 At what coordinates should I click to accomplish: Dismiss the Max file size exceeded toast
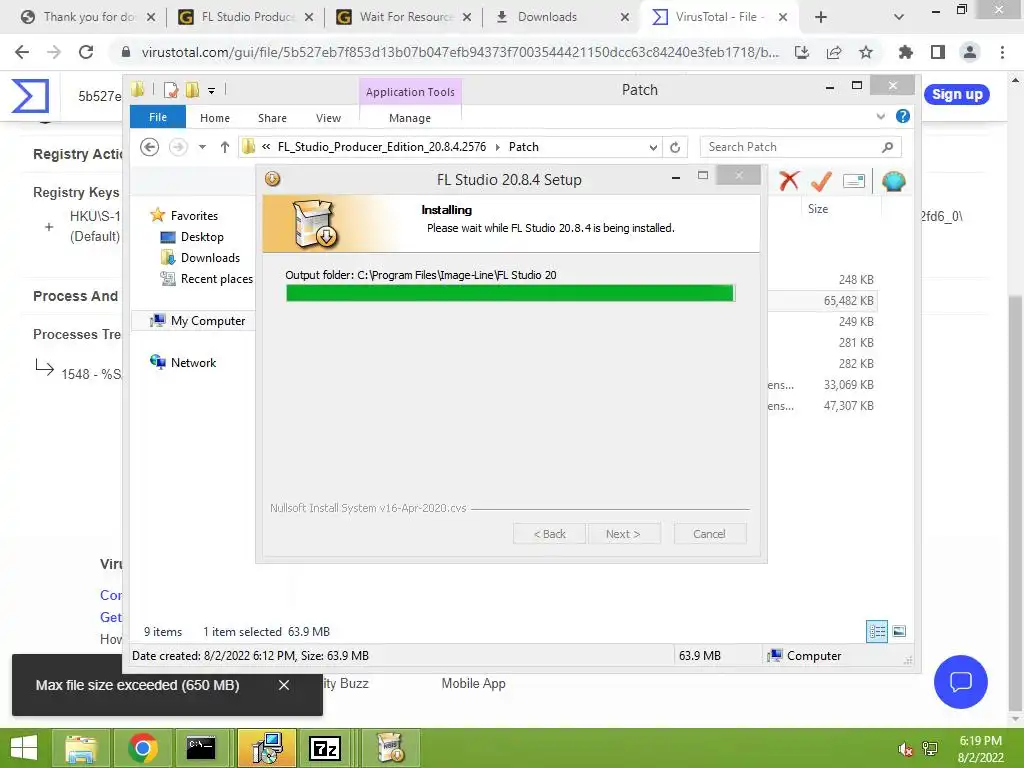click(283, 685)
